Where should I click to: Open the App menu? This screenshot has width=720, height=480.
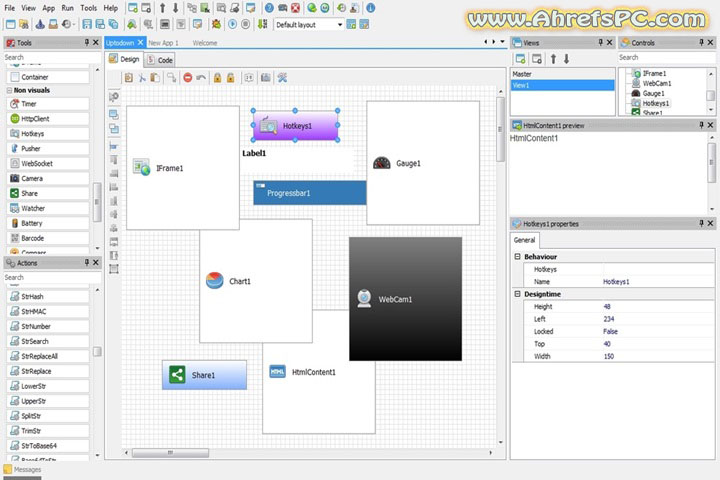(x=49, y=8)
